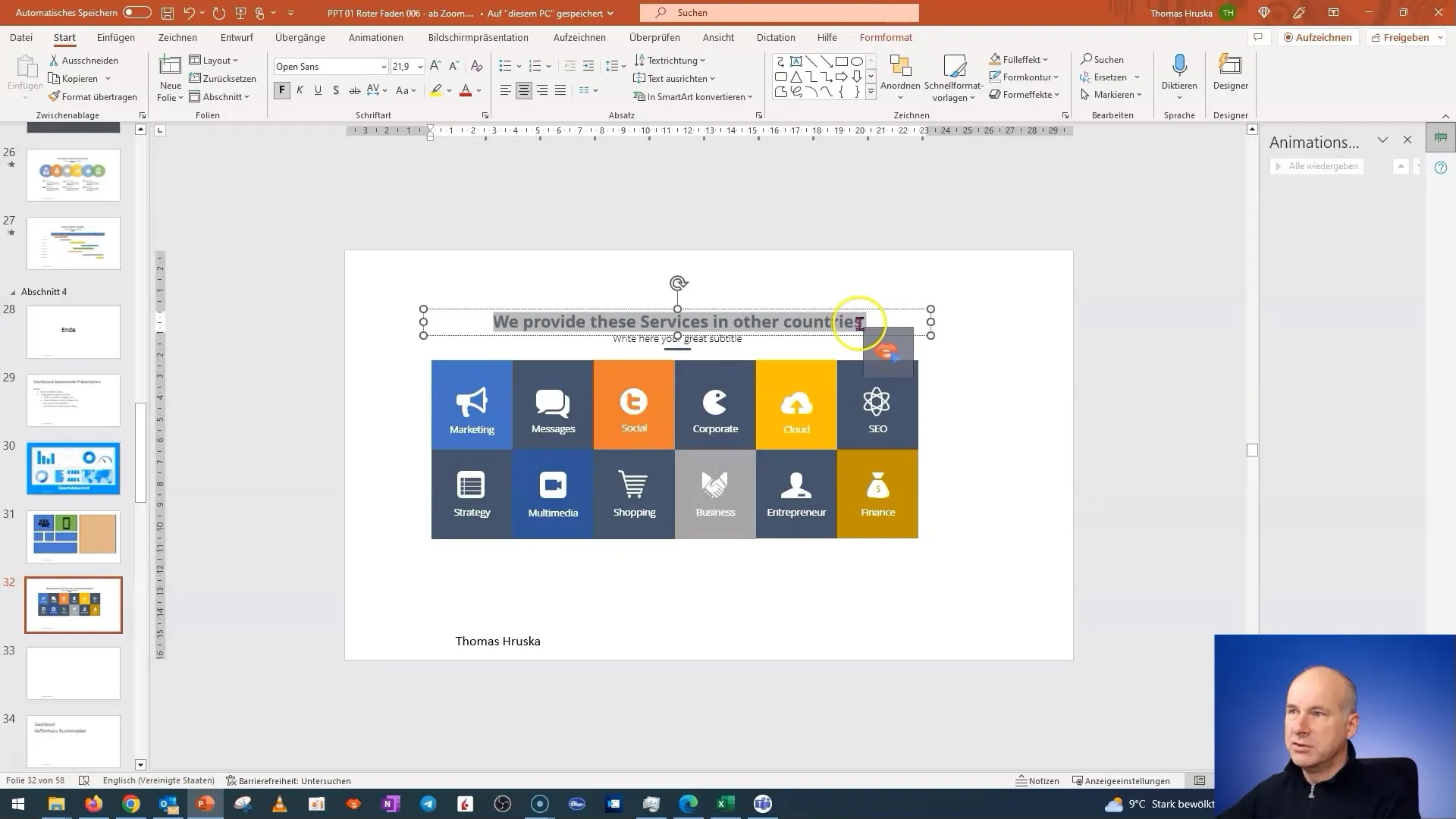Expand the Font size dropdown showing 21.9

pyautogui.click(x=420, y=66)
